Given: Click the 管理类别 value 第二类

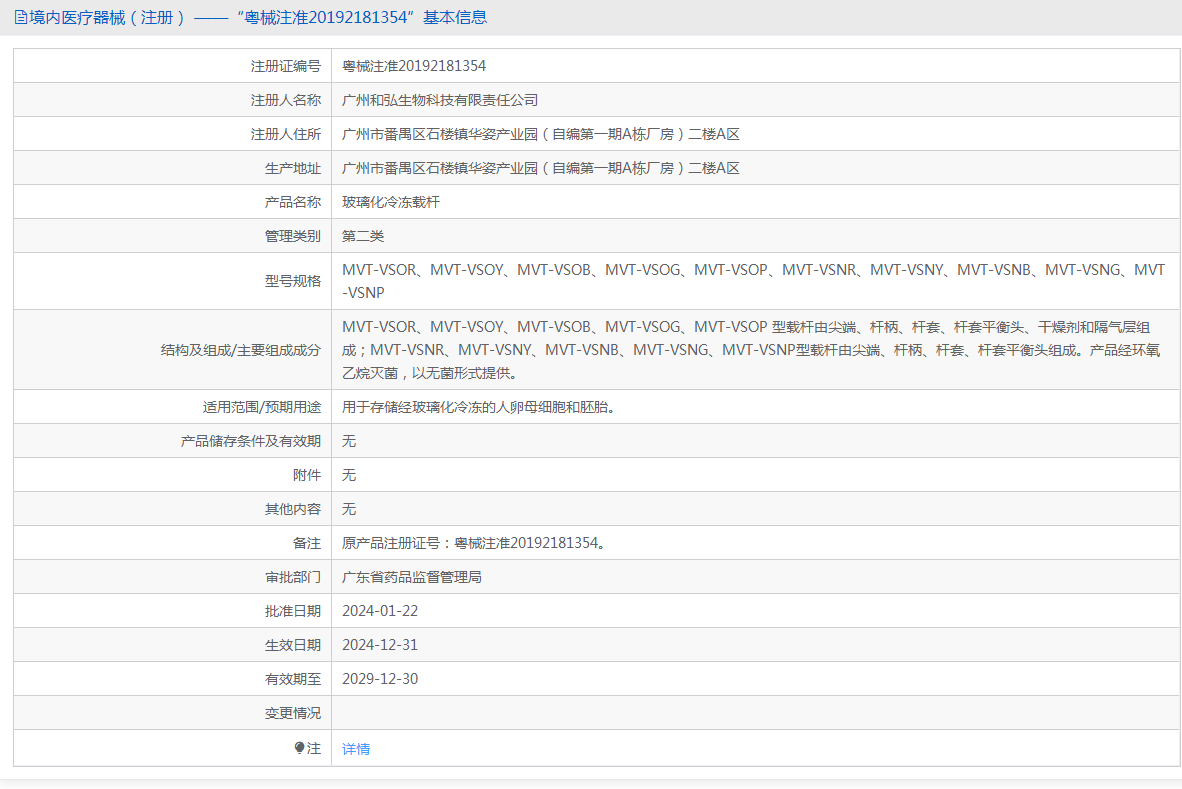Looking at the screenshot, I should [363, 236].
